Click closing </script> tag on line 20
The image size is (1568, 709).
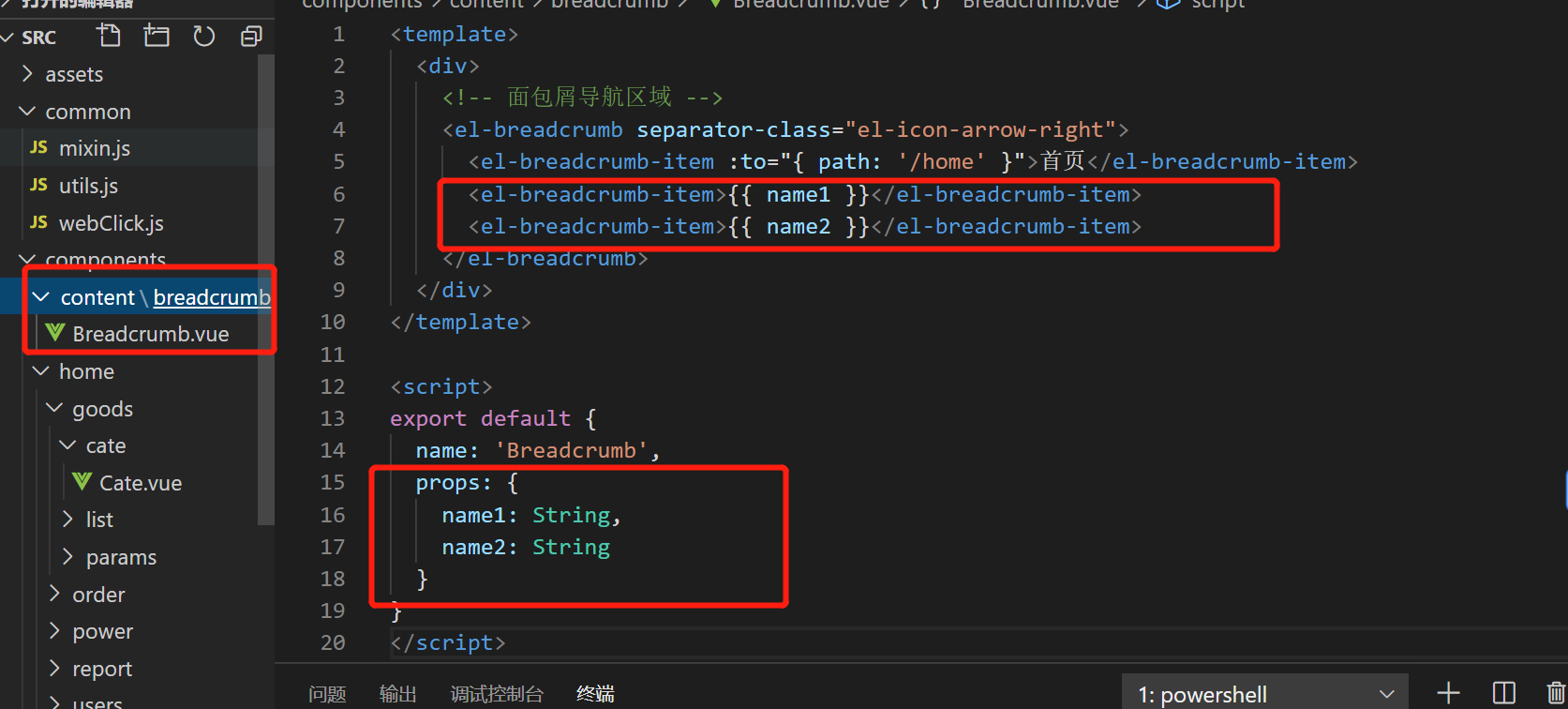click(448, 642)
